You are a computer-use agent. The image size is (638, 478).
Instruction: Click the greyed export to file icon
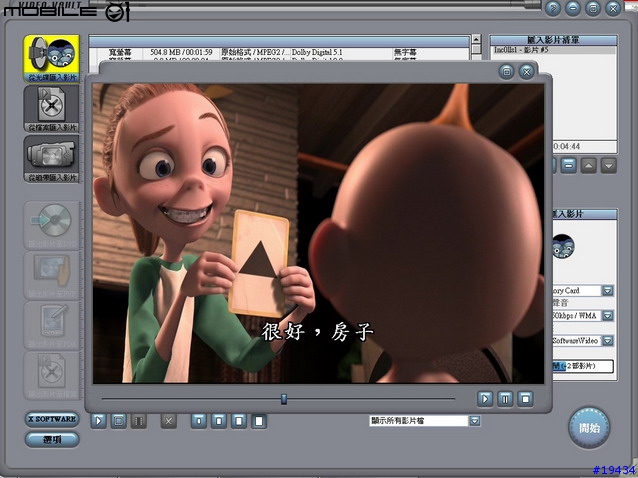[52, 376]
